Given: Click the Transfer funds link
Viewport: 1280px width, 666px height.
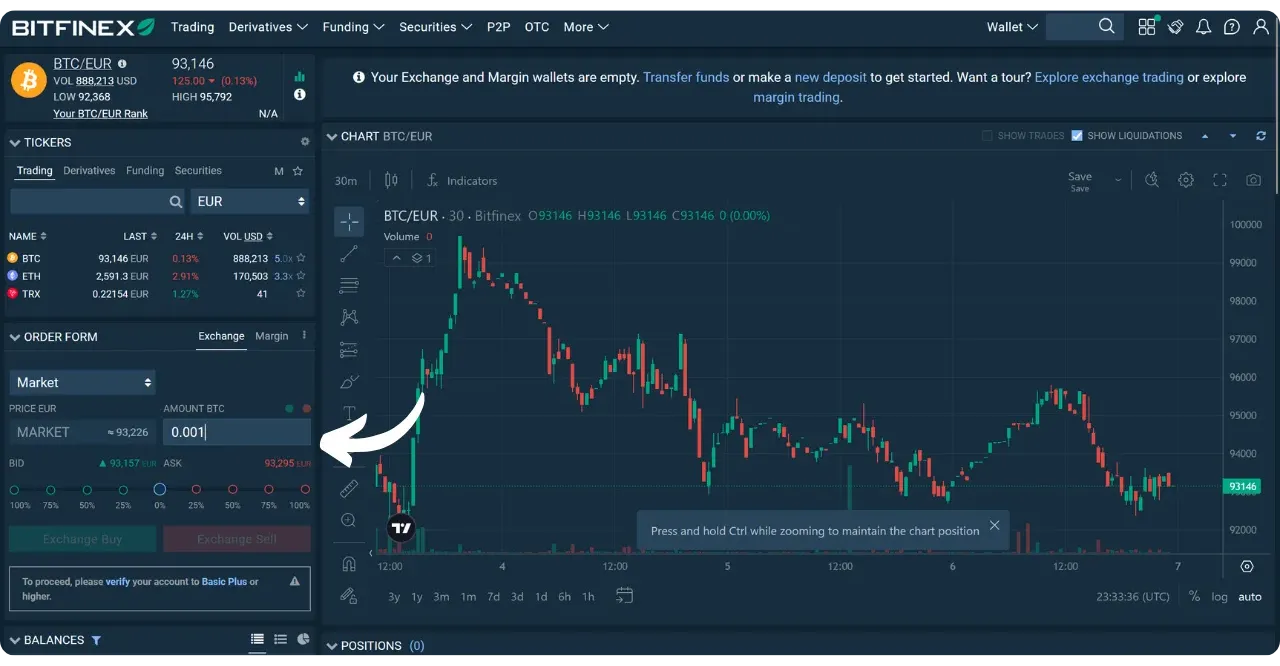Looking at the screenshot, I should (686, 76).
